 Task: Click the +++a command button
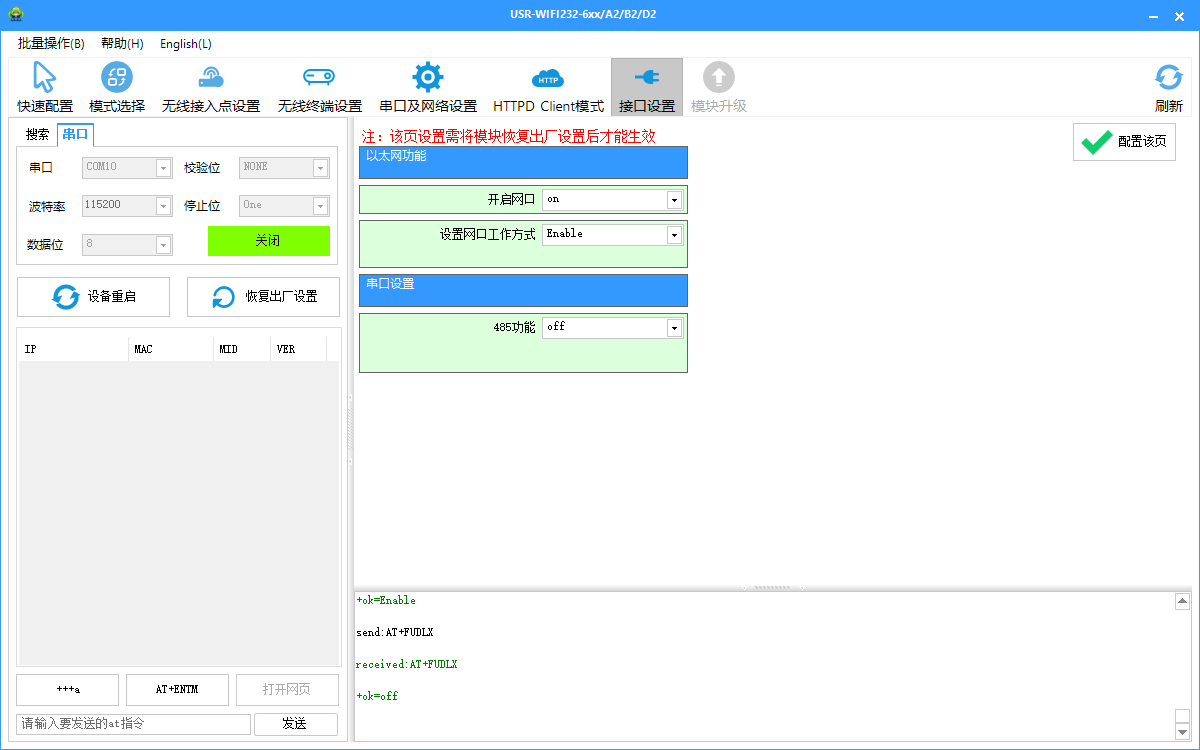coord(68,690)
